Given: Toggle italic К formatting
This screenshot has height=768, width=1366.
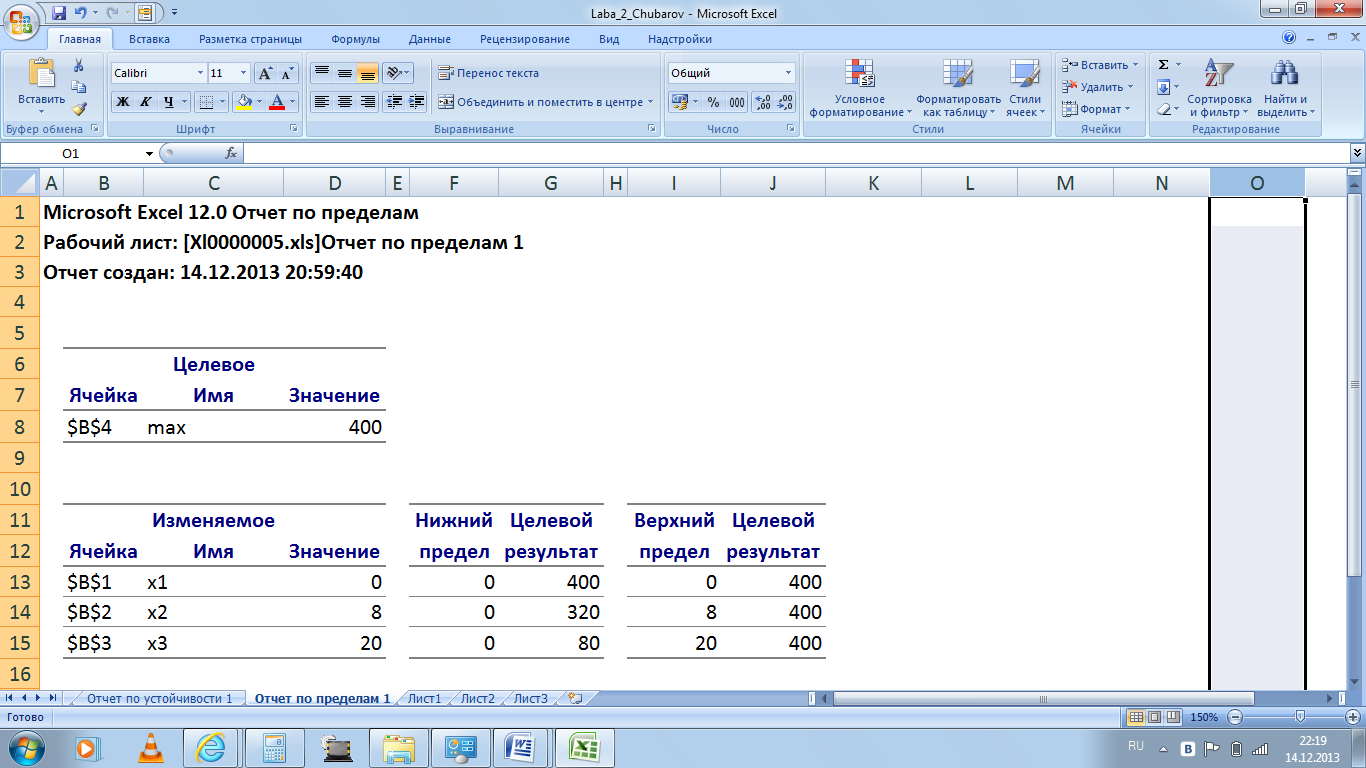Looking at the screenshot, I should click(x=146, y=102).
